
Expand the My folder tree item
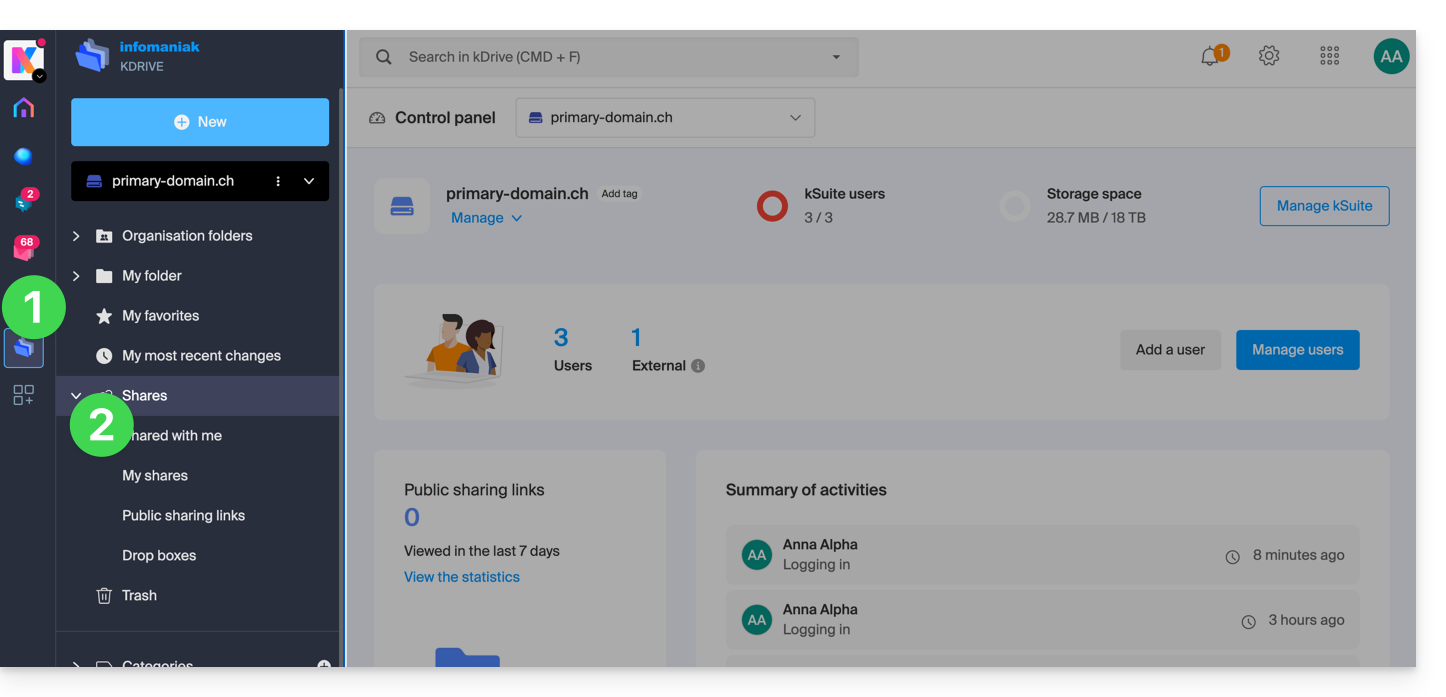pyautogui.click(x=76, y=276)
